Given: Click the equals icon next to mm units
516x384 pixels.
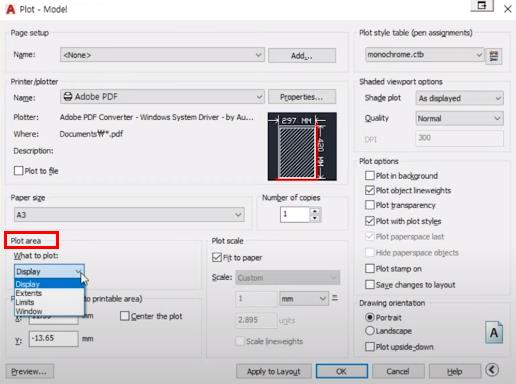Looking at the screenshot, I should pyautogui.click(x=335, y=298).
